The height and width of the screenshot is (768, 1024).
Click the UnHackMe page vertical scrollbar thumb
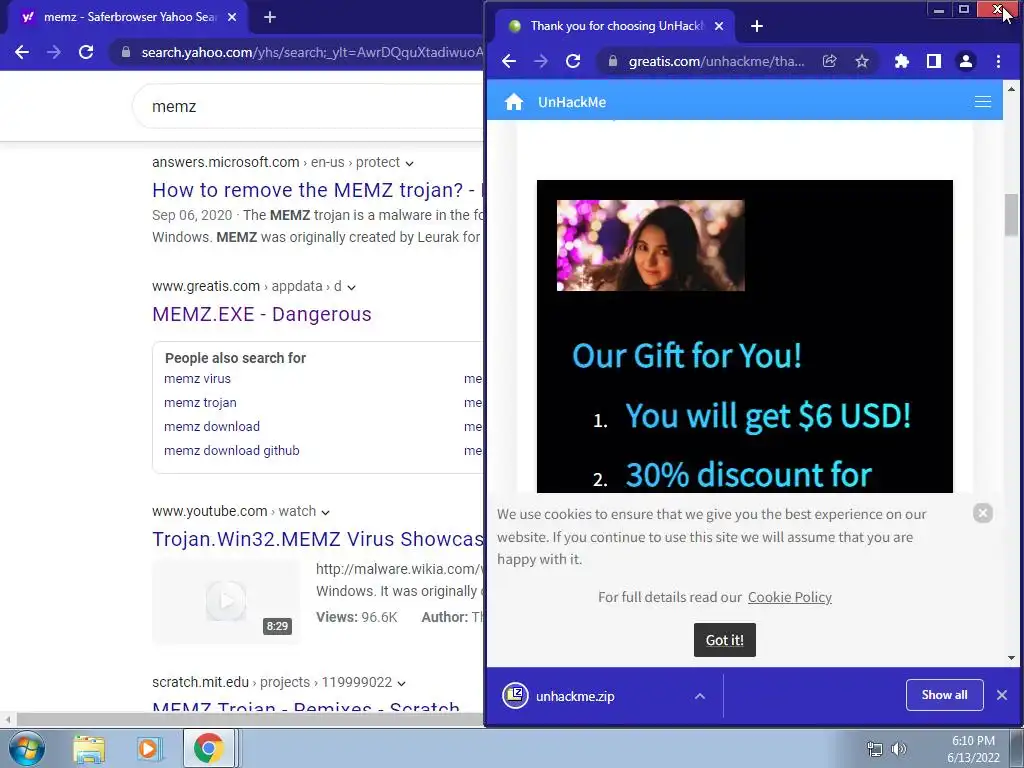[x=1012, y=214]
